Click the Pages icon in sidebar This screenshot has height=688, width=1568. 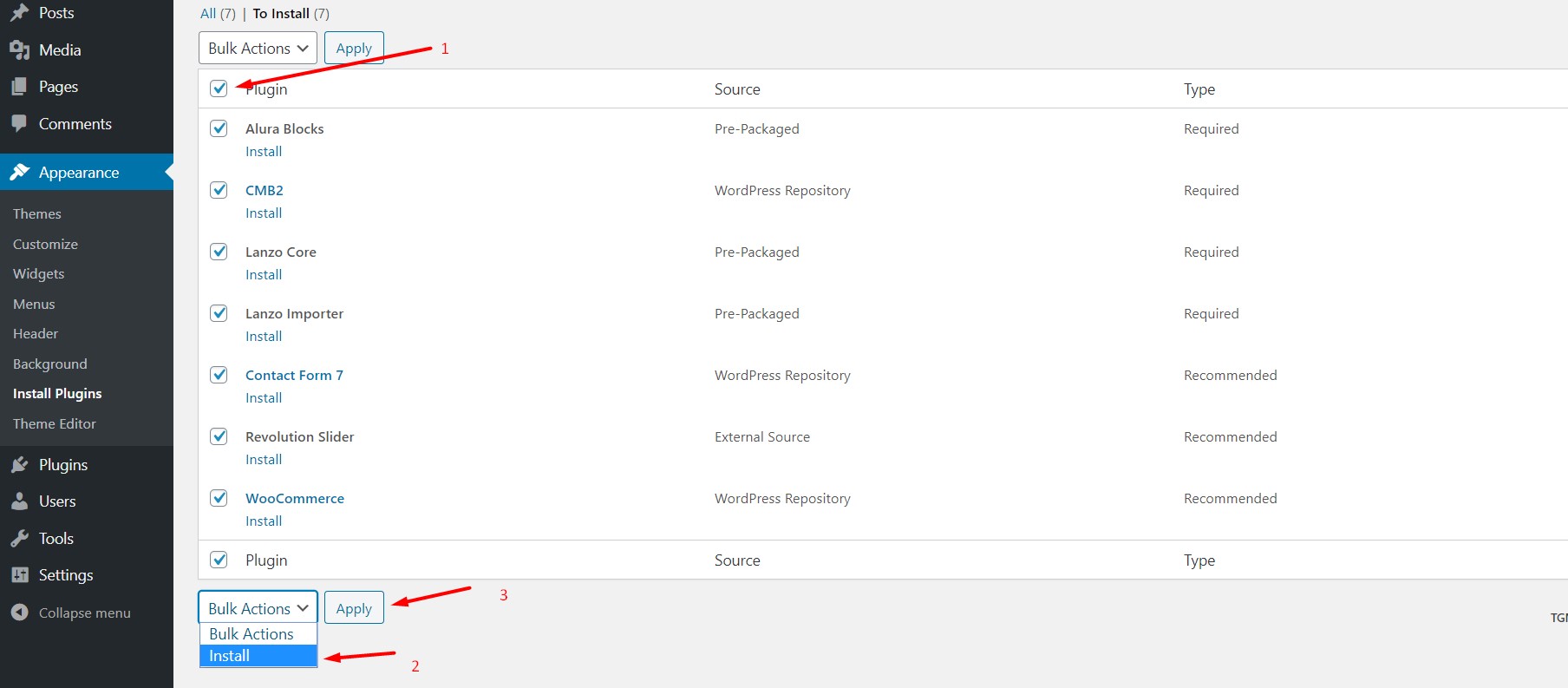tap(19, 87)
